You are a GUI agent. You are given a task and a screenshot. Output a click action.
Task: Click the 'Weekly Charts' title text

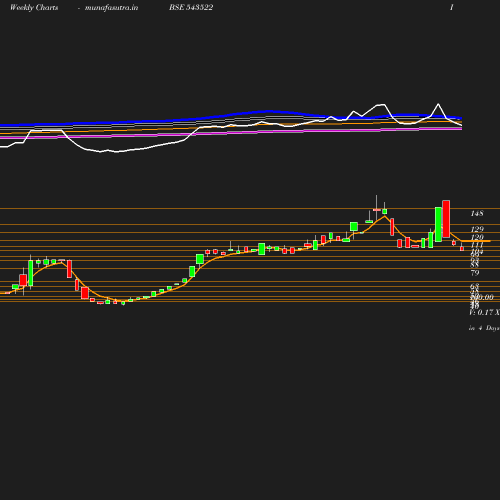(x=34, y=7)
